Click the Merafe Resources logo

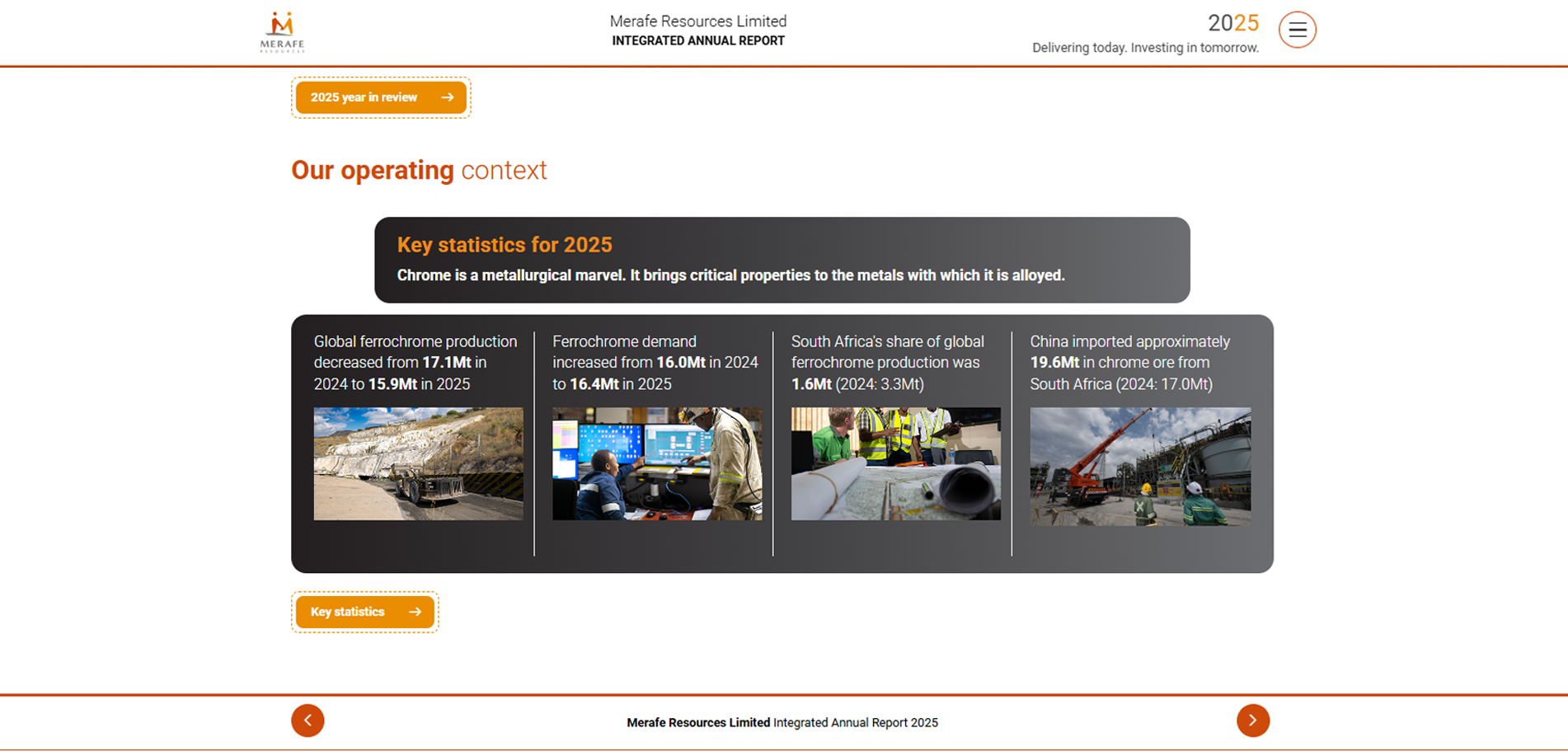[282, 32]
